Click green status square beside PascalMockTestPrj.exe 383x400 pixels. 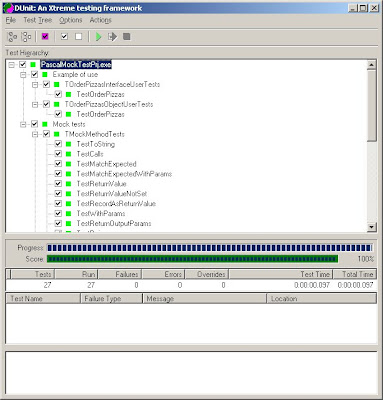point(33,64)
